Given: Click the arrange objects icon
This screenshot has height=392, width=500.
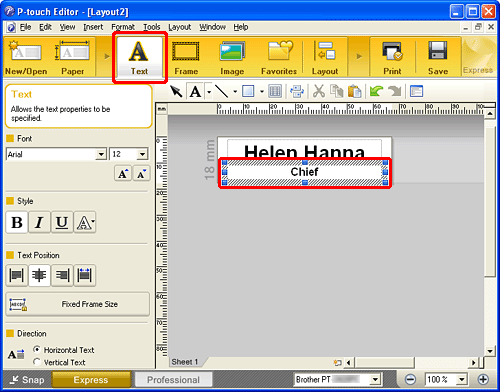Looking at the screenshot, I should pos(297,91).
